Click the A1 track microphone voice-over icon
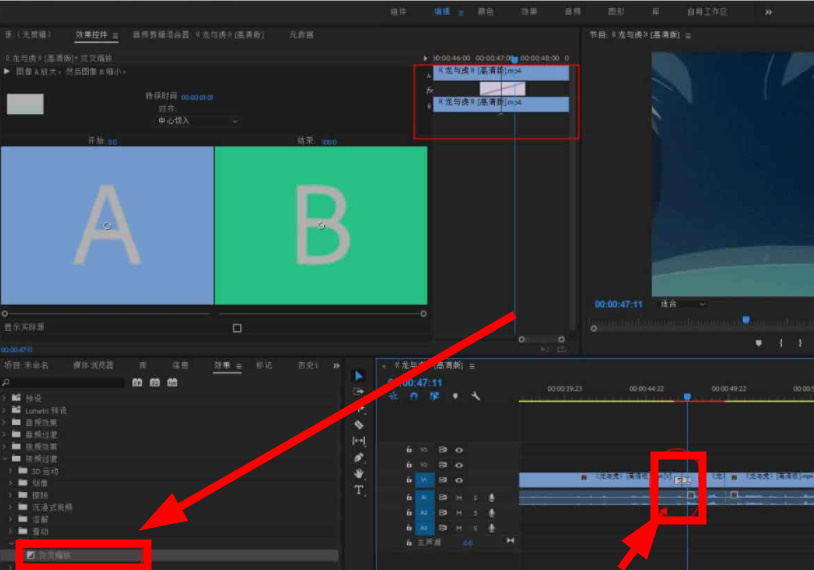This screenshot has width=814, height=570. [x=491, y=497]
